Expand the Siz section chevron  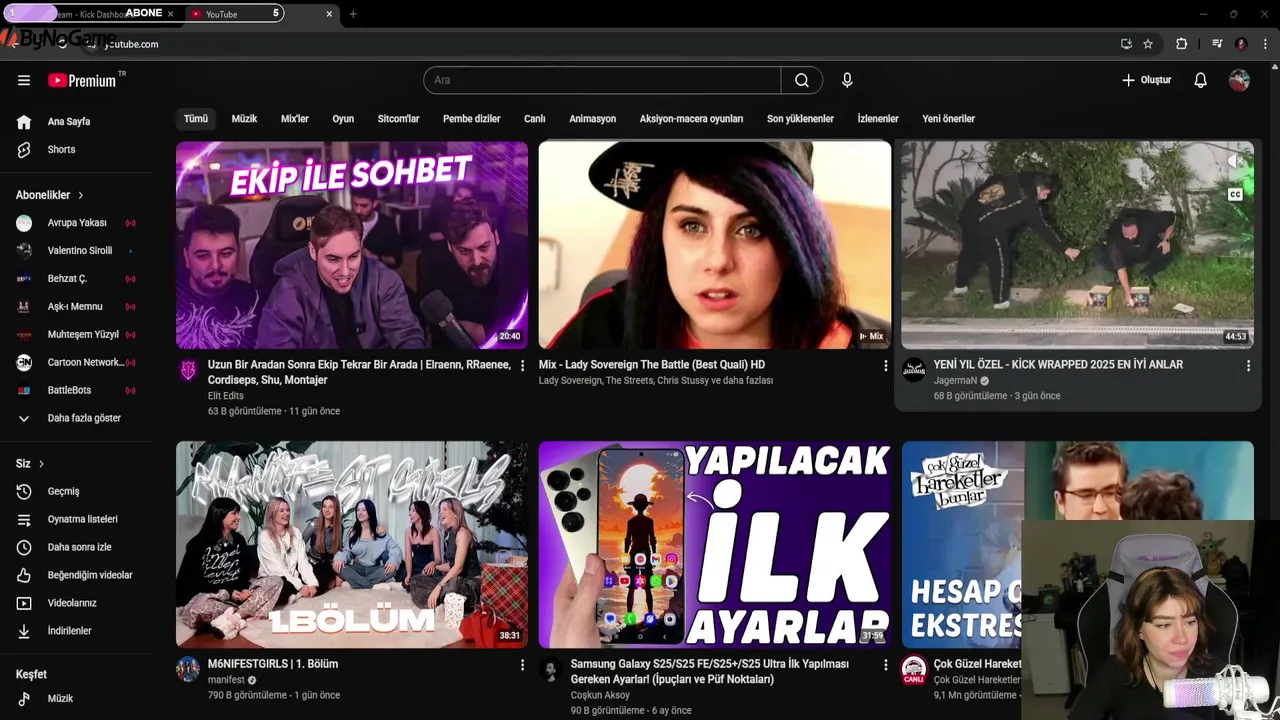(x=41, y=464)
